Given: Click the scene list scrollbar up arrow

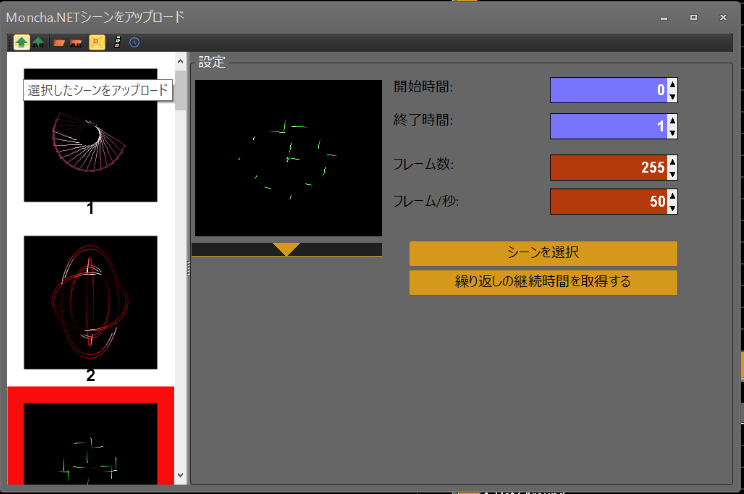Looking at the screenshot, I should [180, 61].
